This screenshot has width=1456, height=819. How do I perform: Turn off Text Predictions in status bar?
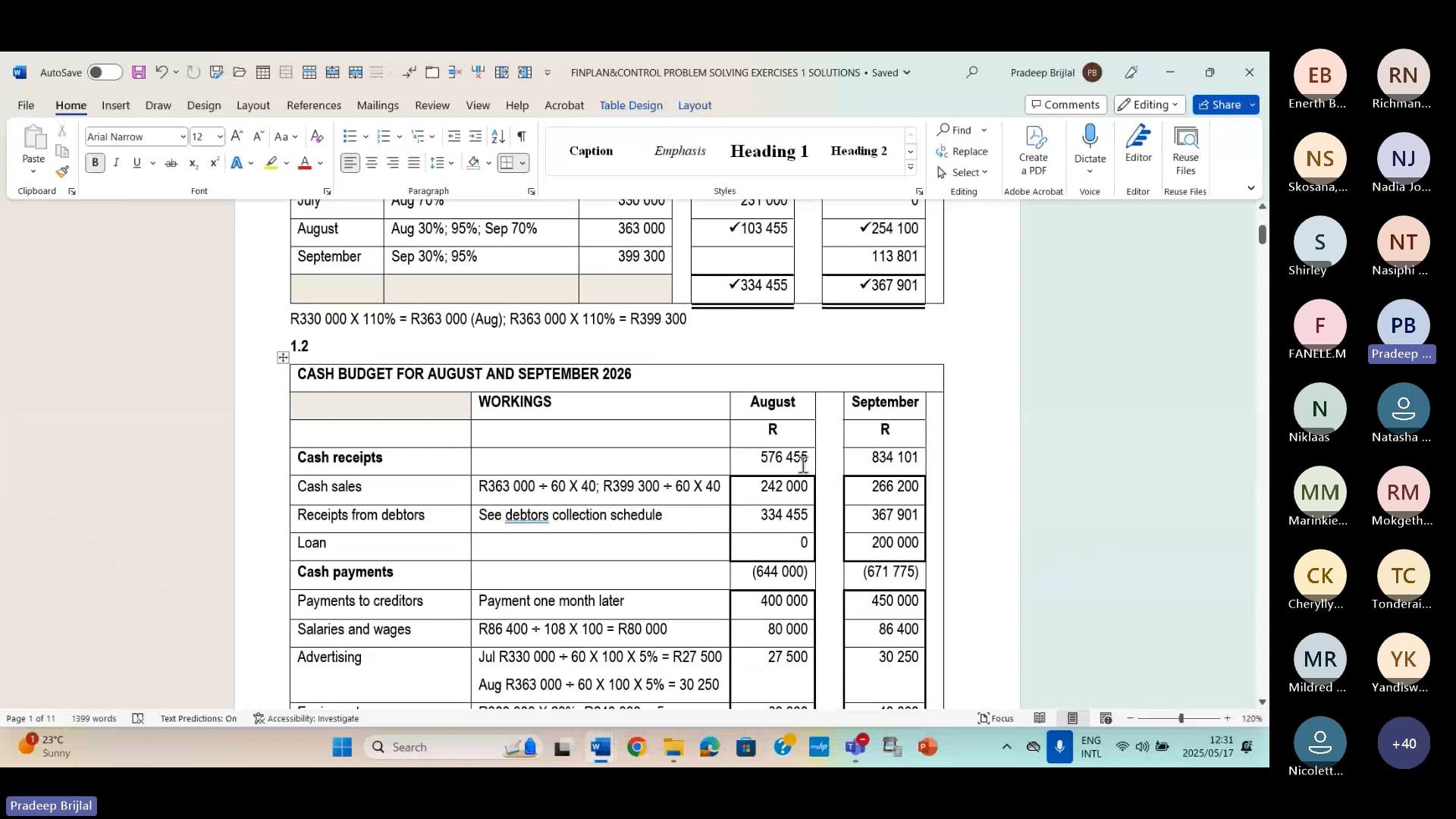[198, 718]
